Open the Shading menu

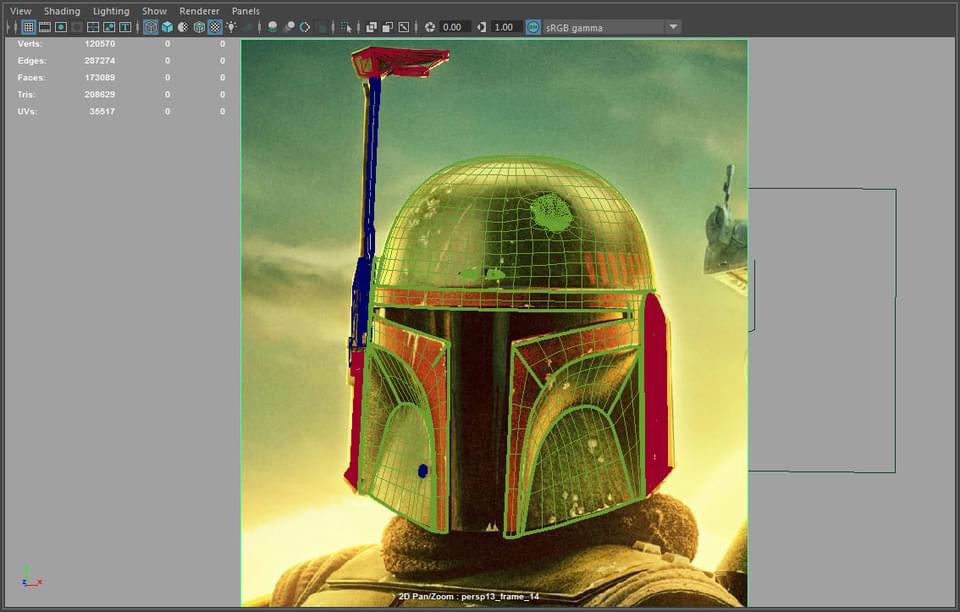(x=62, y=11)
